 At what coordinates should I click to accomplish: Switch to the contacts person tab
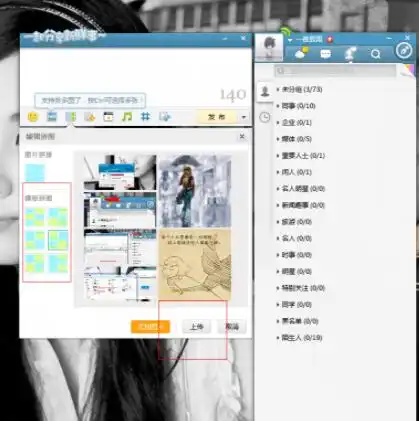[x=265, y=91]
